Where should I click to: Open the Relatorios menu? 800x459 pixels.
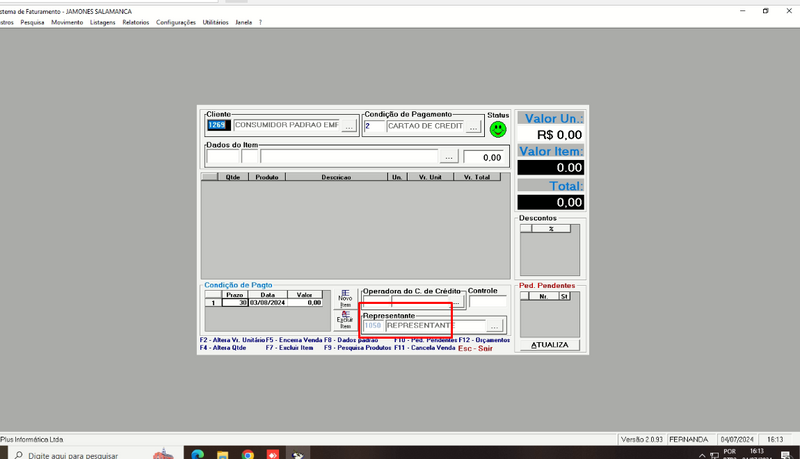tap(136, 22)
